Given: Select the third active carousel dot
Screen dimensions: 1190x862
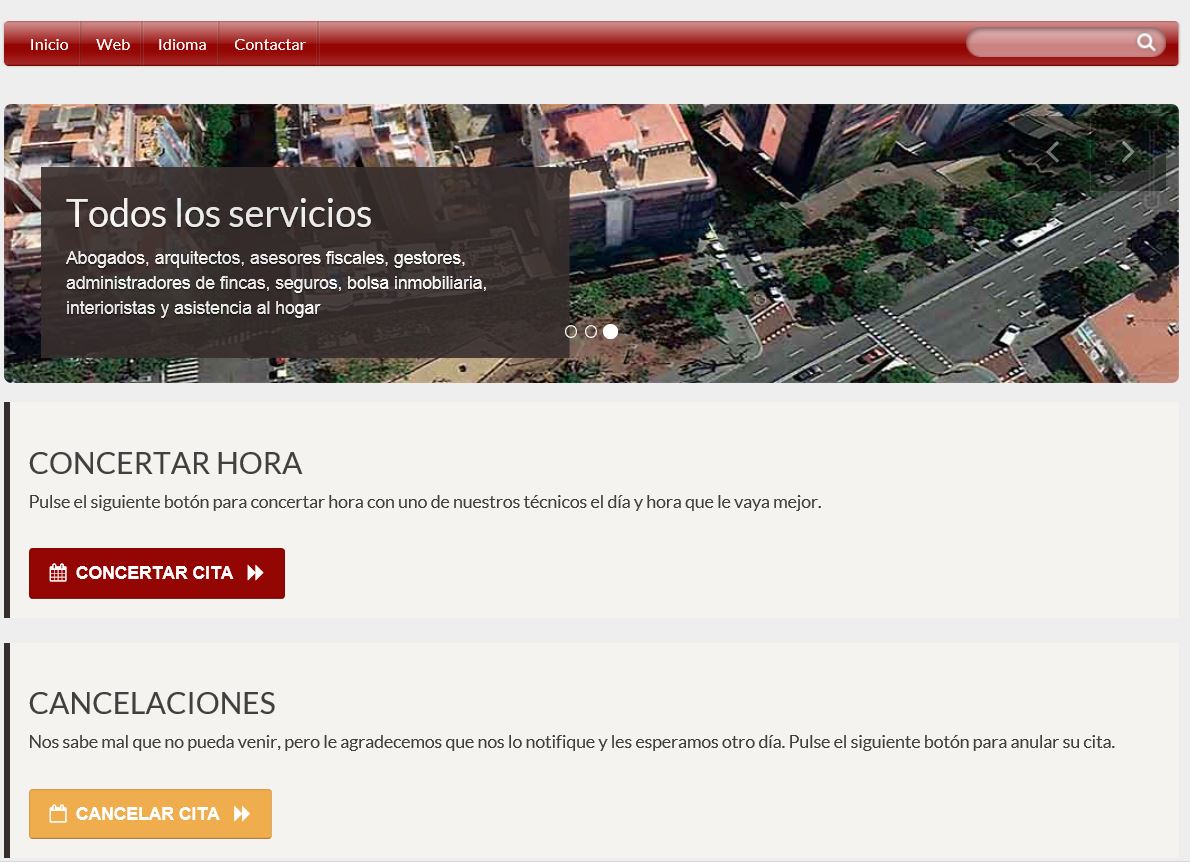Looking at the screenshot, I should click(610, 331).
